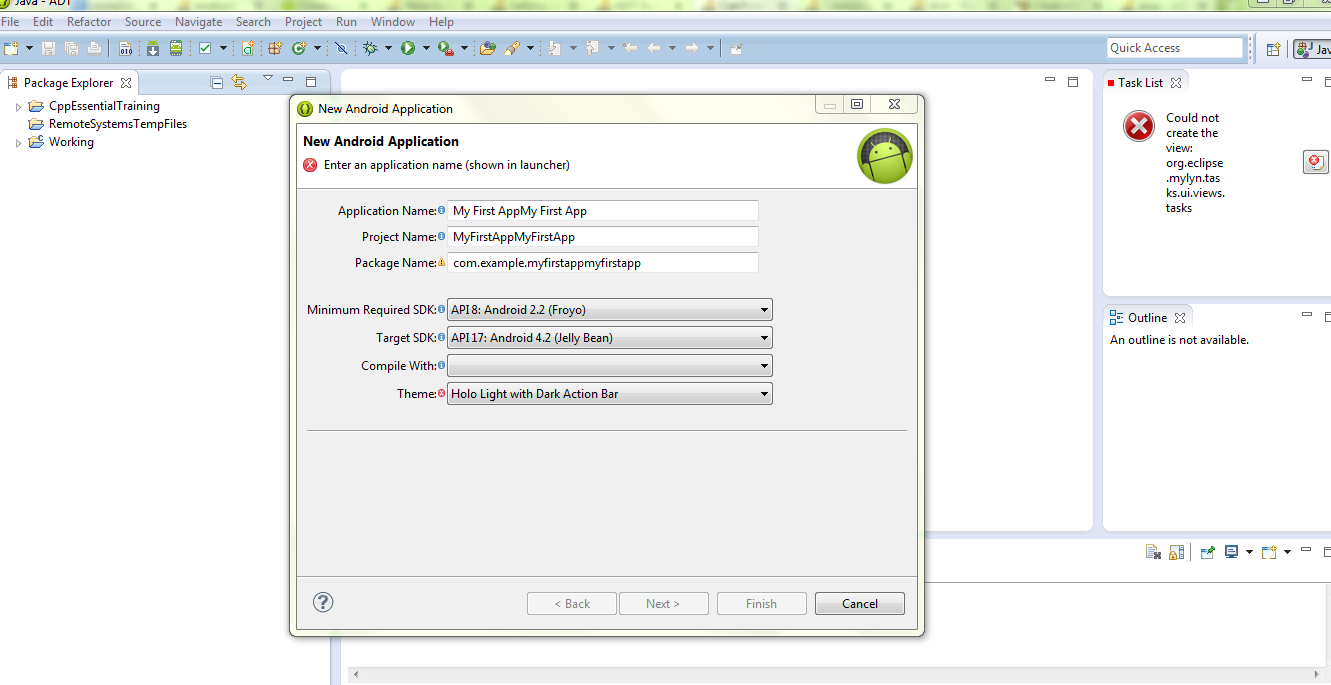Click the Open Console icon

[x=1269, y=552]
